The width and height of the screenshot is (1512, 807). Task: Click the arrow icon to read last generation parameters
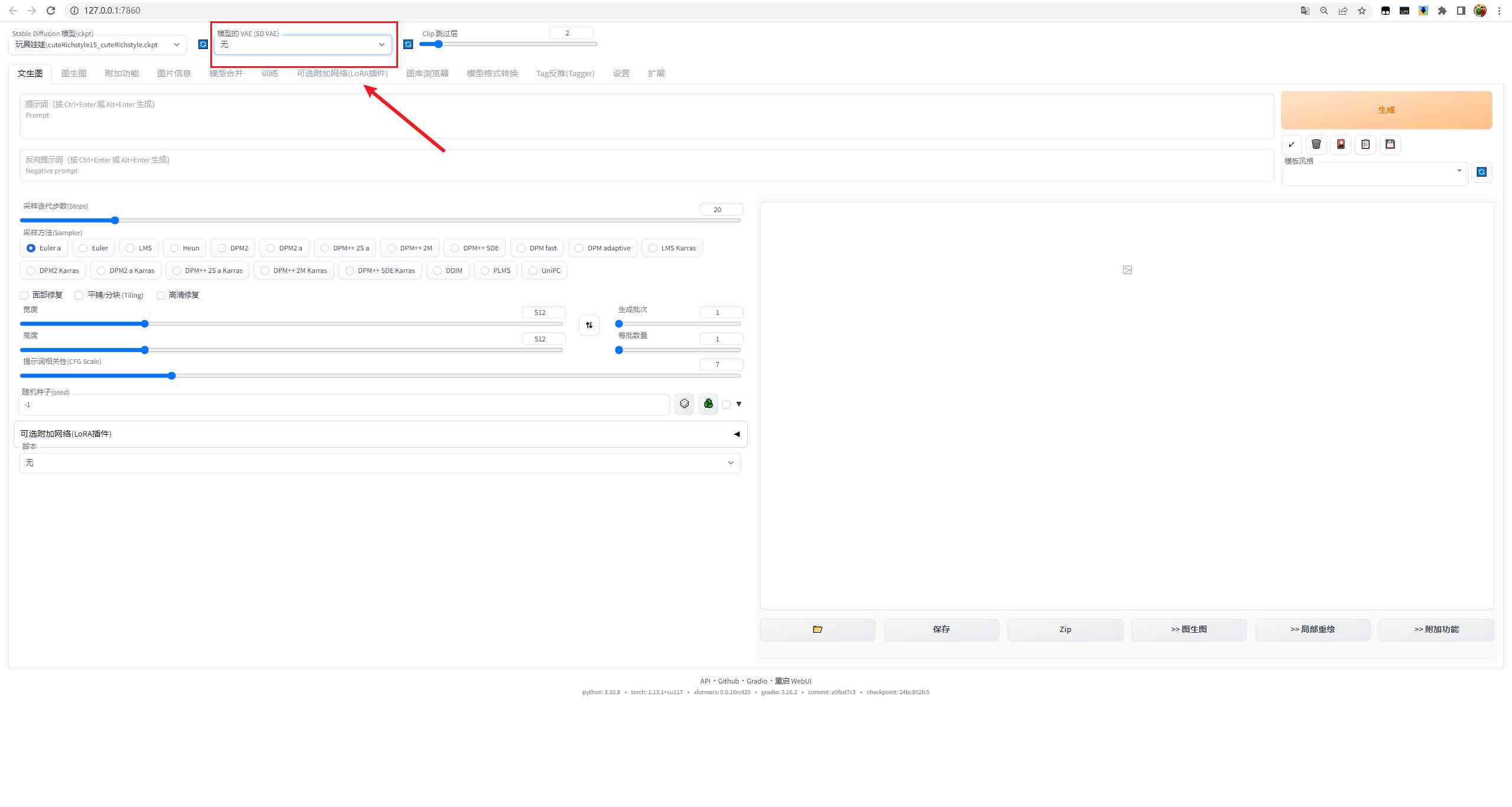1292,145
